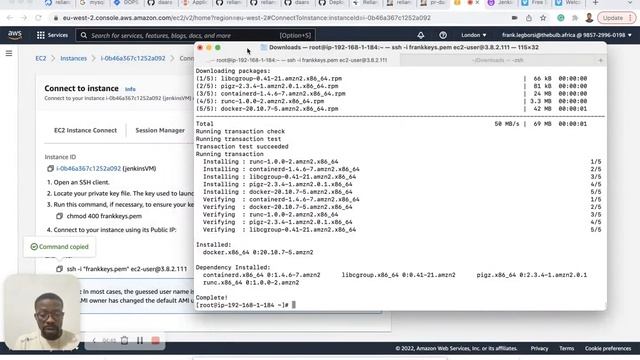
Task: Open instance ID breadcrumb link
Action: (133, 58)
